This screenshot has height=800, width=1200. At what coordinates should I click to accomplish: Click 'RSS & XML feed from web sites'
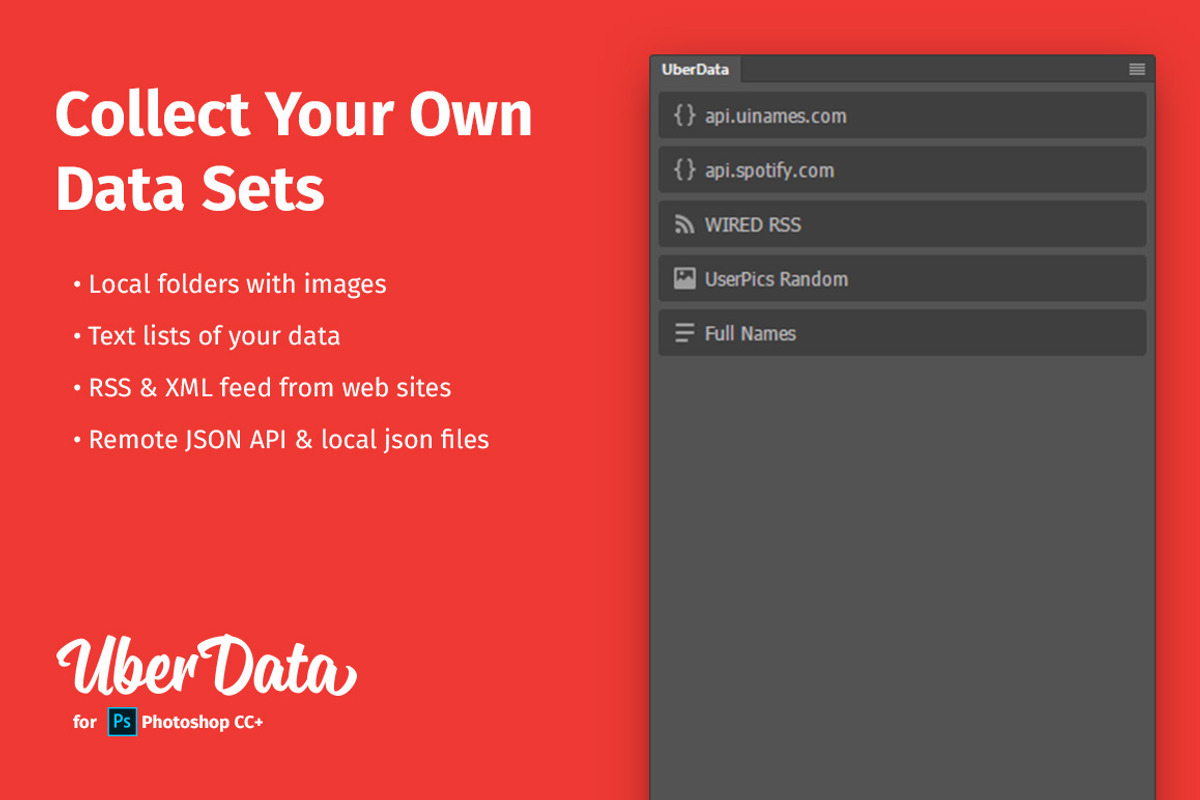(x=270, y=387)
